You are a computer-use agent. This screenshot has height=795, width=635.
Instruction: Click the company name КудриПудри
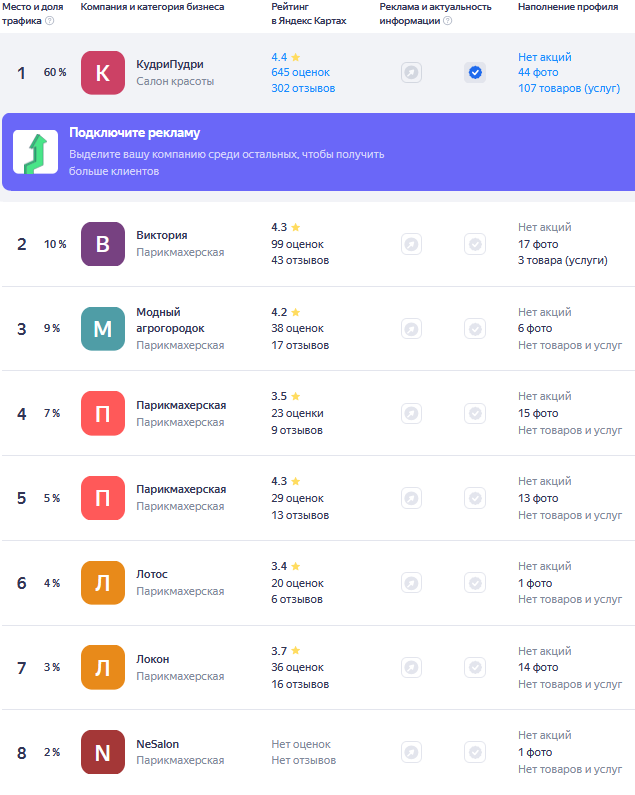pos(169,64)
